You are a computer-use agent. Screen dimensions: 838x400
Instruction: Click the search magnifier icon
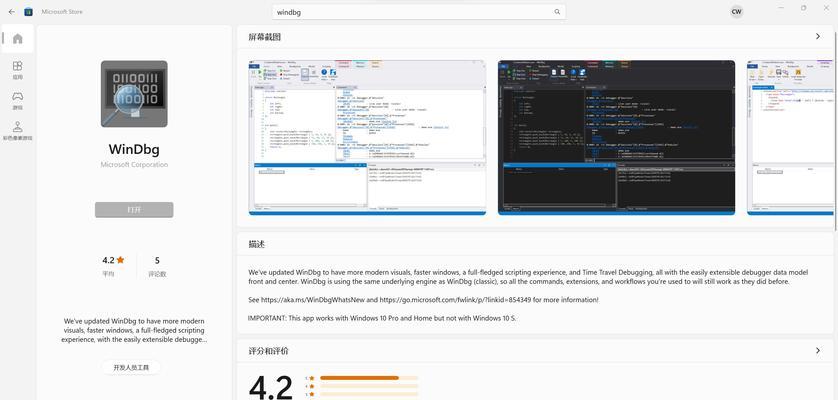(557, 12)
